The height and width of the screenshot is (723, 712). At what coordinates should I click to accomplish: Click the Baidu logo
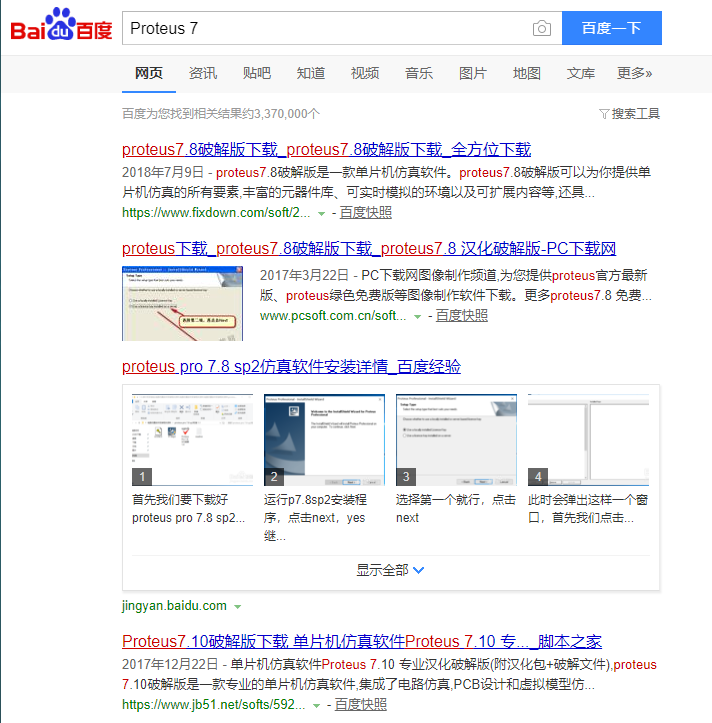coord(61,24)
